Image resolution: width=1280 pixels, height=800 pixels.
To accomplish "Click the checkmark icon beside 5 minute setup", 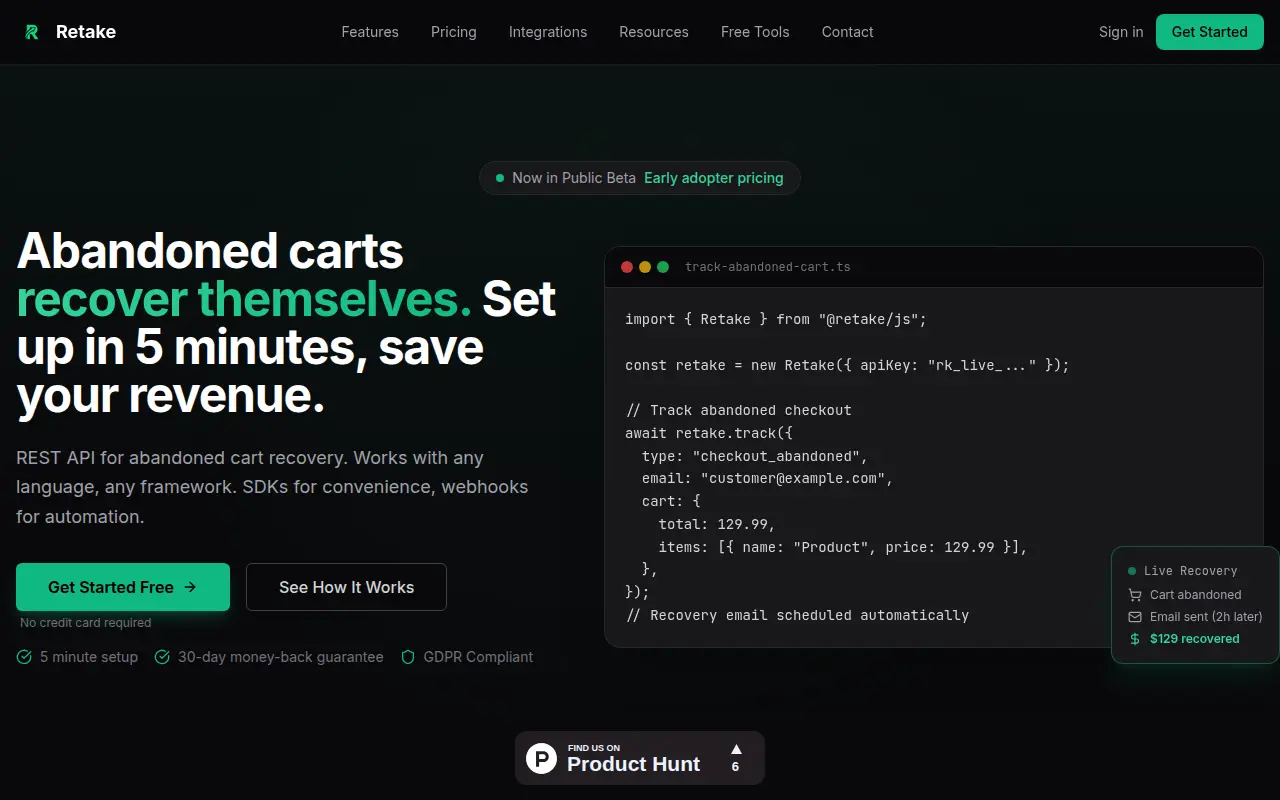I will [x=24, y=657].
